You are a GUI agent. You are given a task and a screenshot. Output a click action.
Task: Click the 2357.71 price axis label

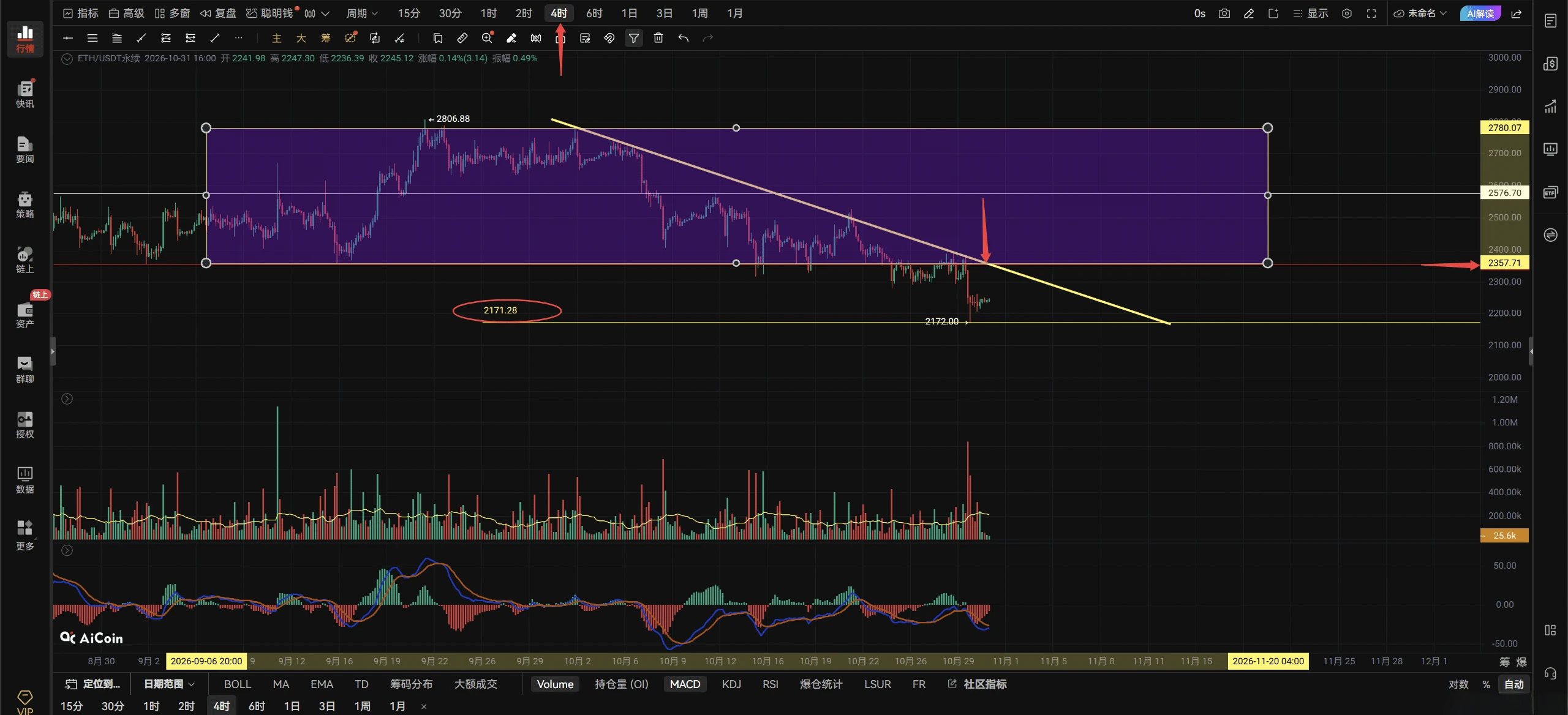coord(1504,263)
